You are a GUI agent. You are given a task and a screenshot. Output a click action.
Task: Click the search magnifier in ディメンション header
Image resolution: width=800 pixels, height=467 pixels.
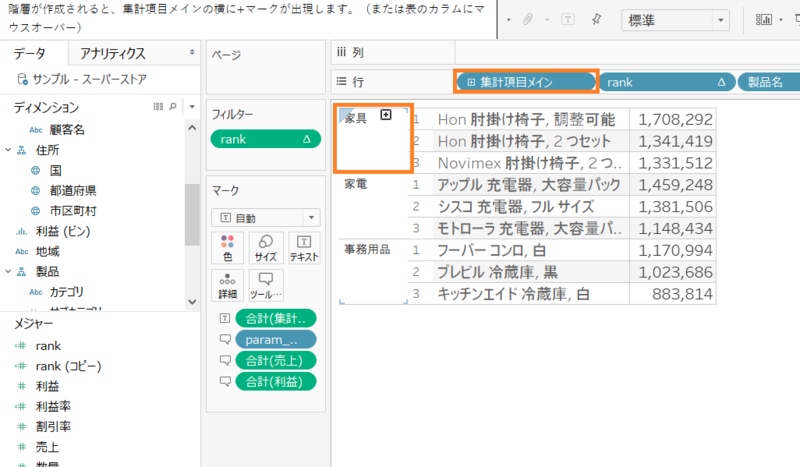point(173,107)
